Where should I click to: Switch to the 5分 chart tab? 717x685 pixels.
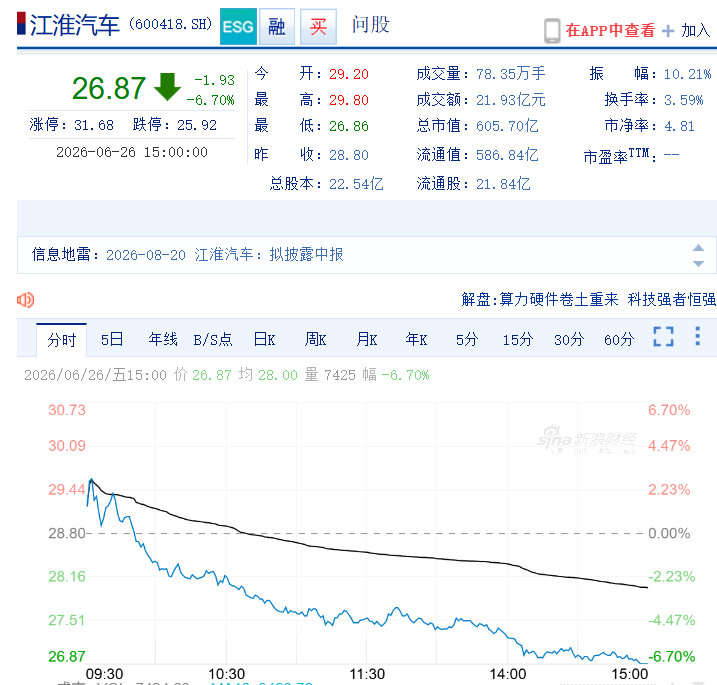(467, 339)
